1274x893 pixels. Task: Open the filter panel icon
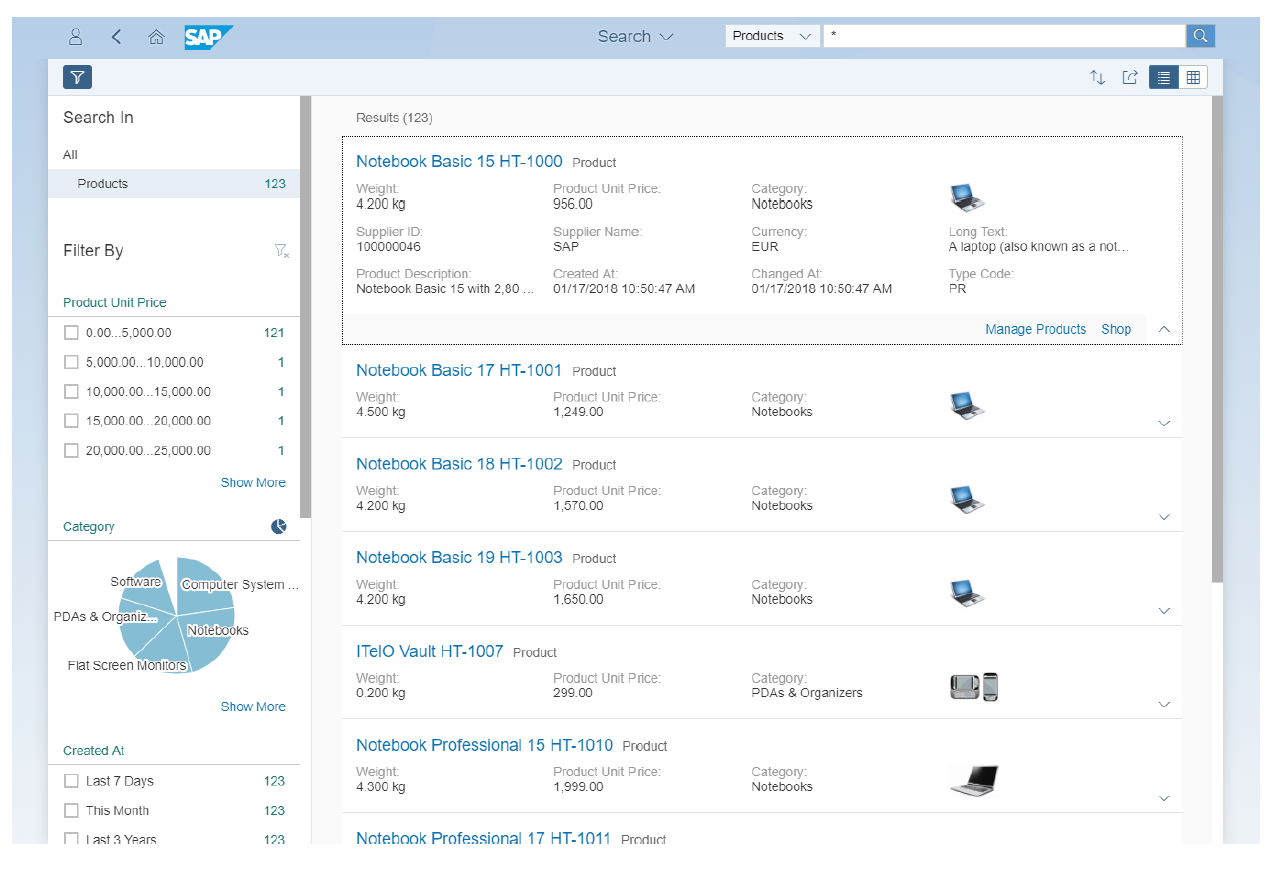77,77
